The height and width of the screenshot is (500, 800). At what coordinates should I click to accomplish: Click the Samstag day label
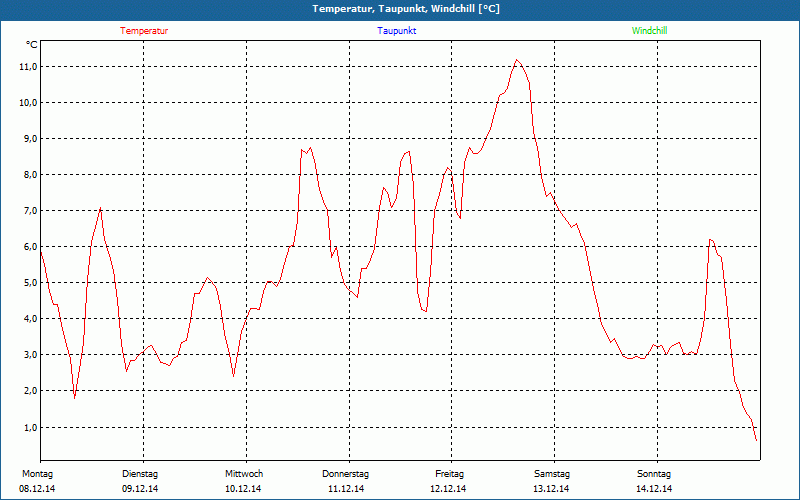point(552,474)
